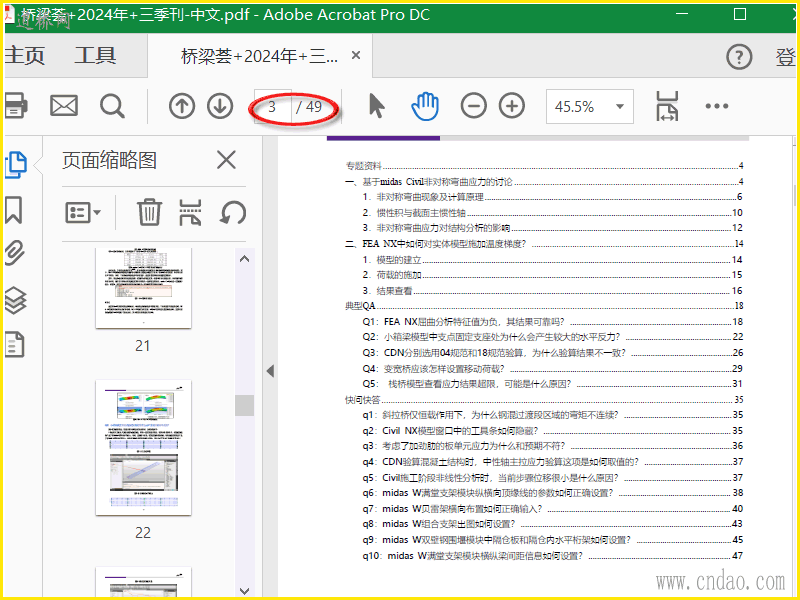Click thumbnails scrollbar up arrow

244,259
